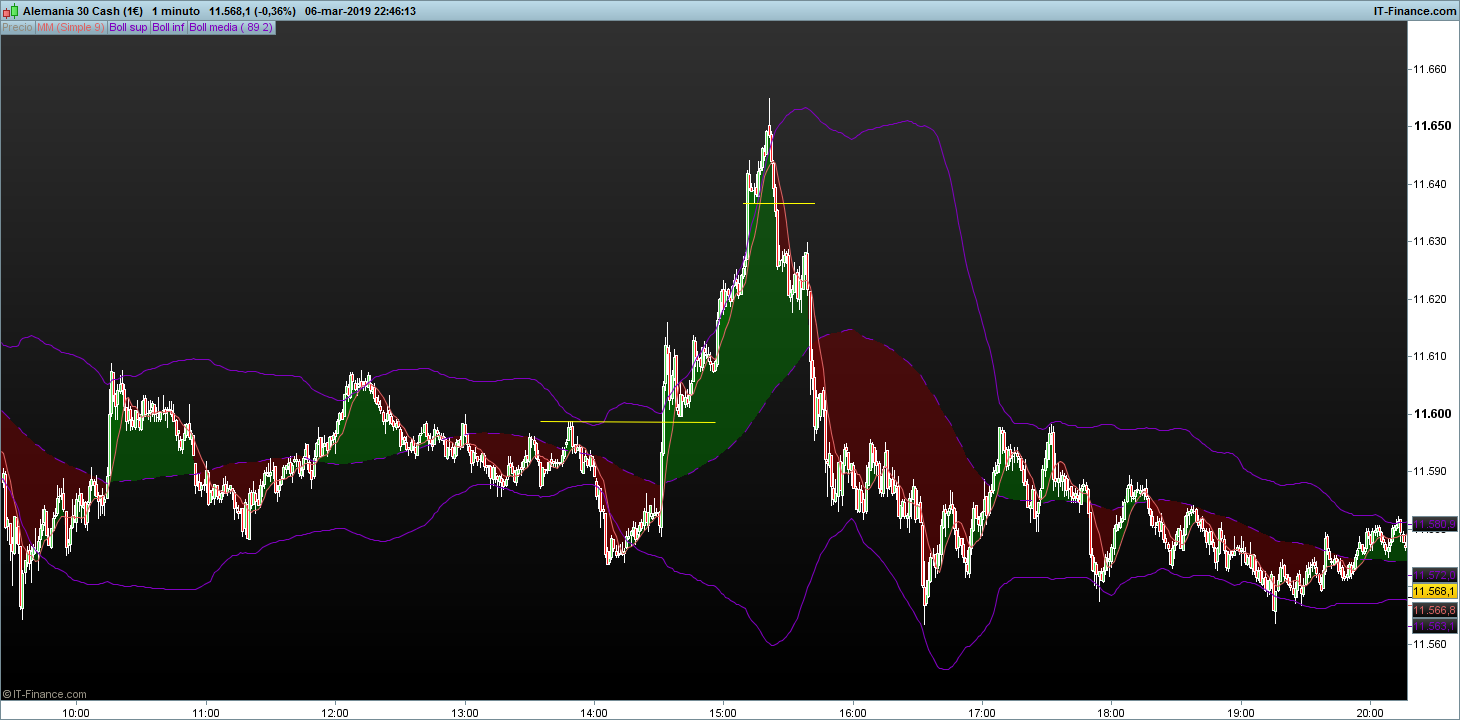Select the yellow horizontal line near 11.600

(628, 422)
